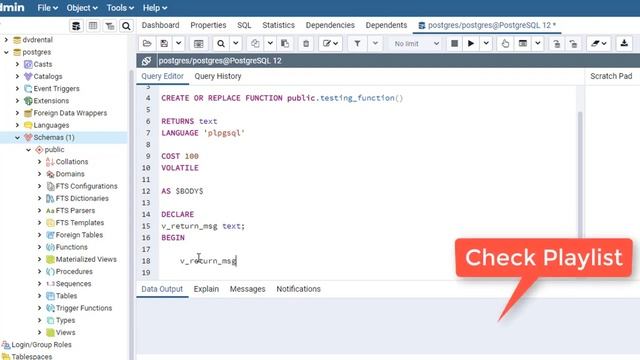Switch to the Dependents tab
The height and width of the screenshot is (360, 640).
click(x=386, y=25)
